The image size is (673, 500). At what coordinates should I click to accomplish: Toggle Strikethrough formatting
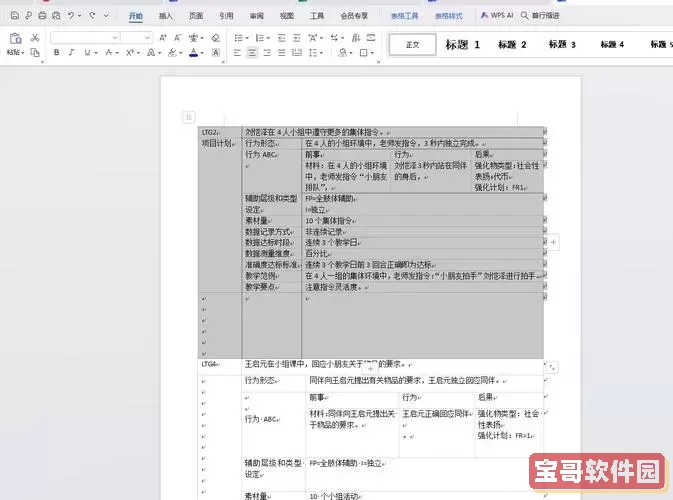coord(109,52)
